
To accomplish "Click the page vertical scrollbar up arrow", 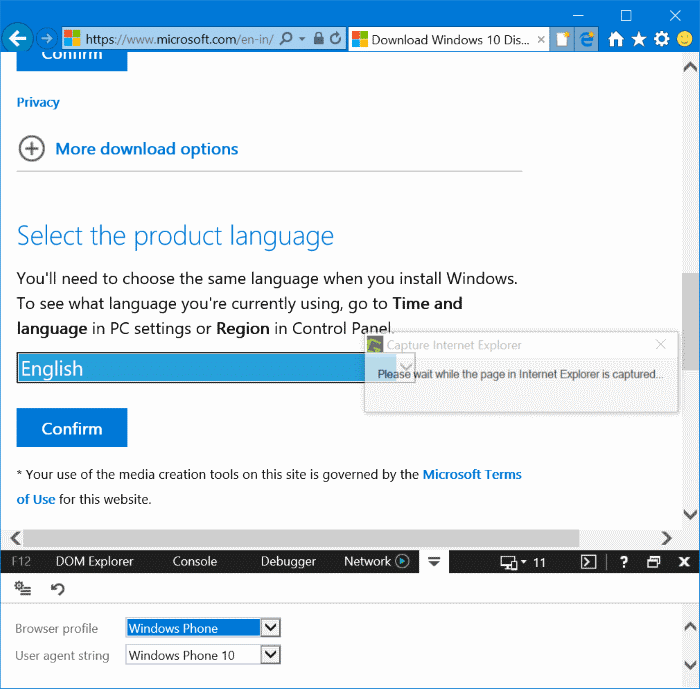I will click(x=690, y=67).
